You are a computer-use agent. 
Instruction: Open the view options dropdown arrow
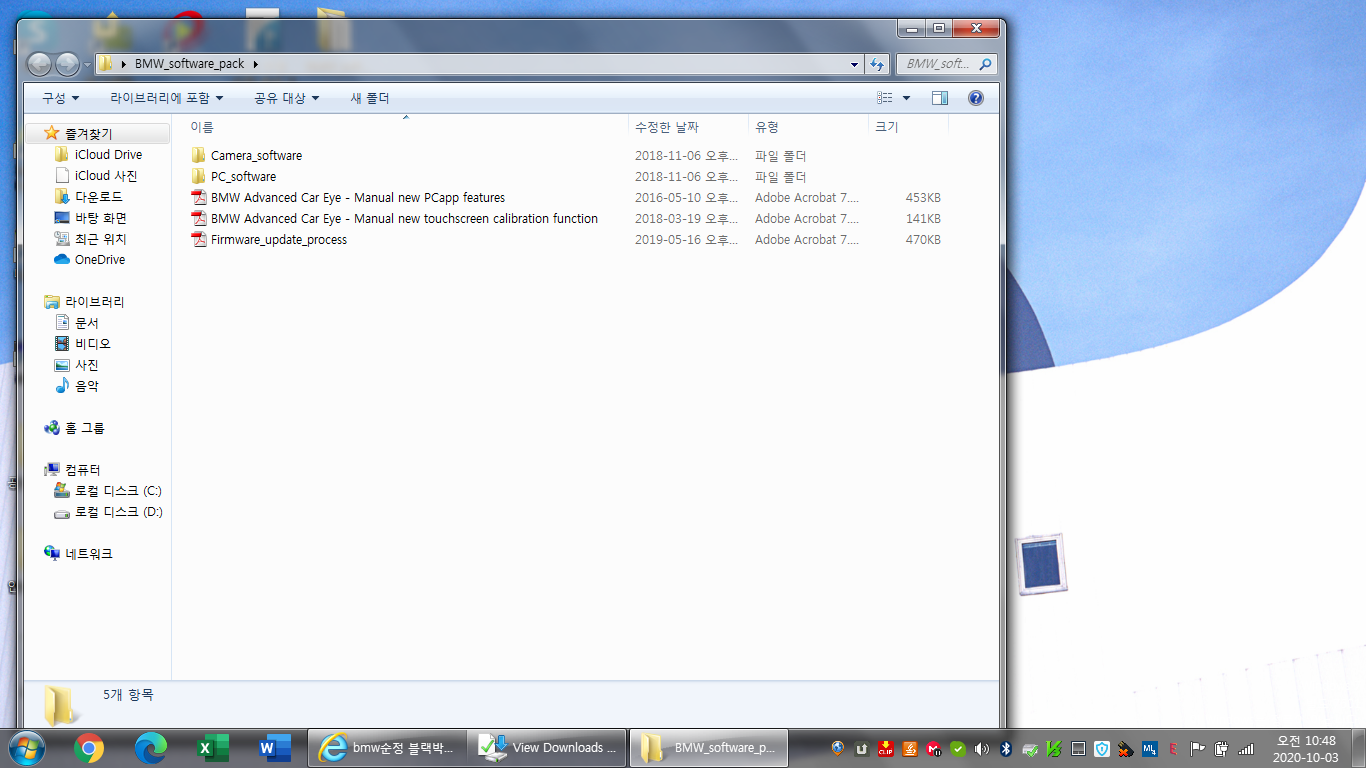point(906,98)
